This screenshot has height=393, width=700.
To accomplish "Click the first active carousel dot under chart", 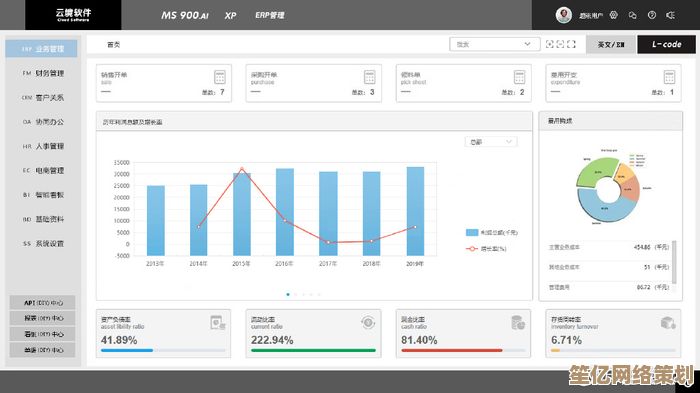I will point(288,294).
